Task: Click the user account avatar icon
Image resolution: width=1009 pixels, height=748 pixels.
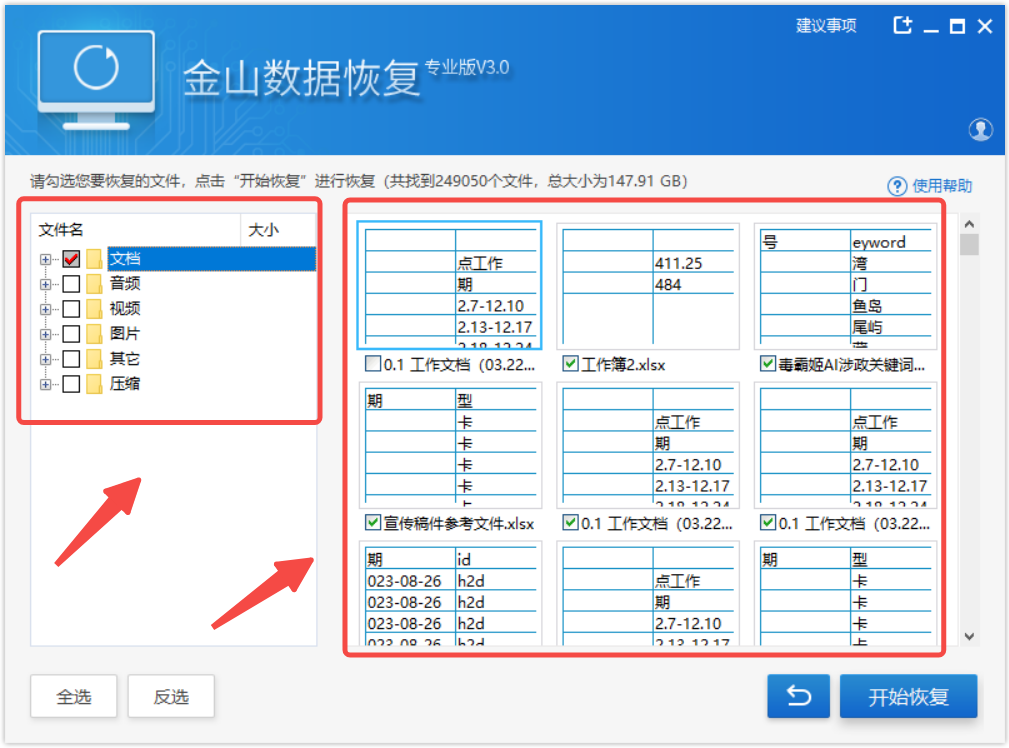Action: pos(980,129)
